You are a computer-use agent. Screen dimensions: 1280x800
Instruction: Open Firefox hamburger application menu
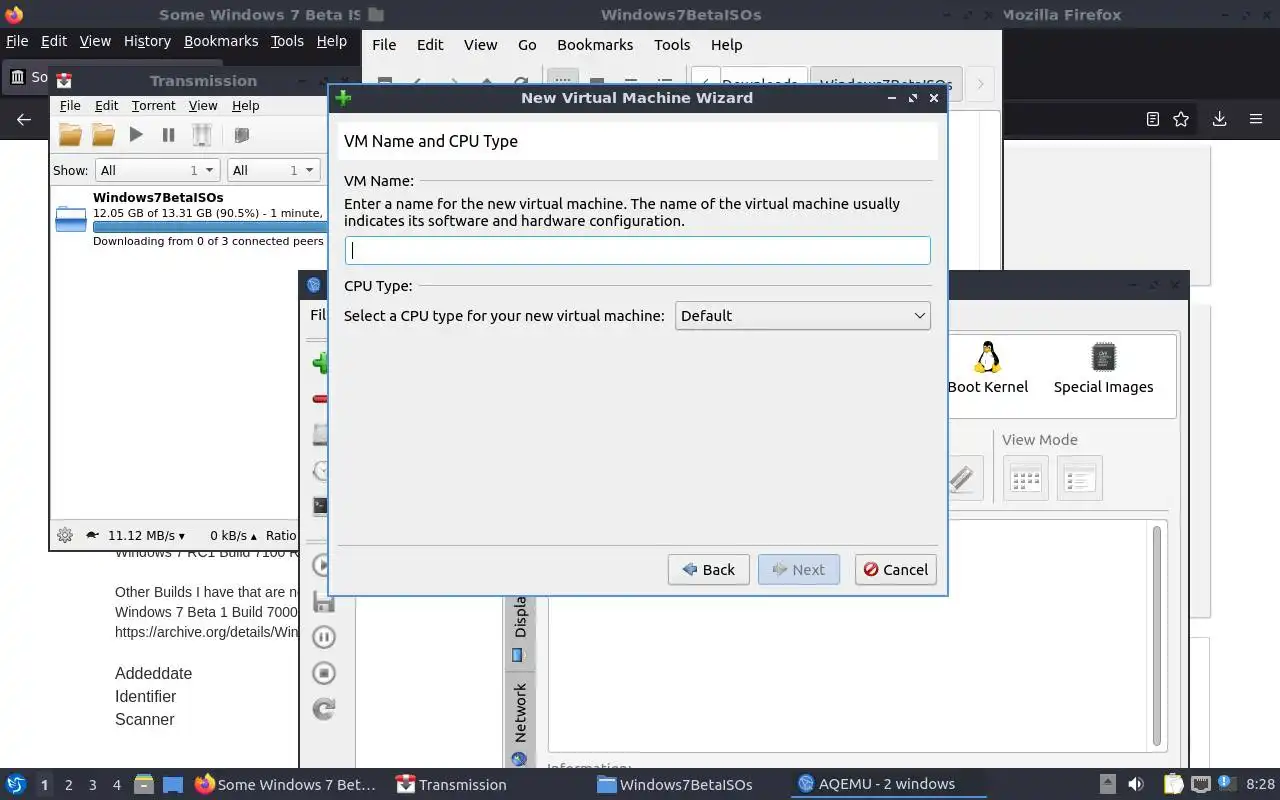point(1256,119)
